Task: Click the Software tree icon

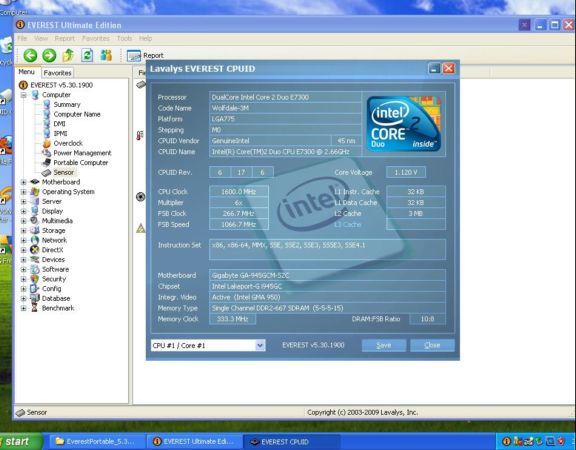Action: point(35,269)
